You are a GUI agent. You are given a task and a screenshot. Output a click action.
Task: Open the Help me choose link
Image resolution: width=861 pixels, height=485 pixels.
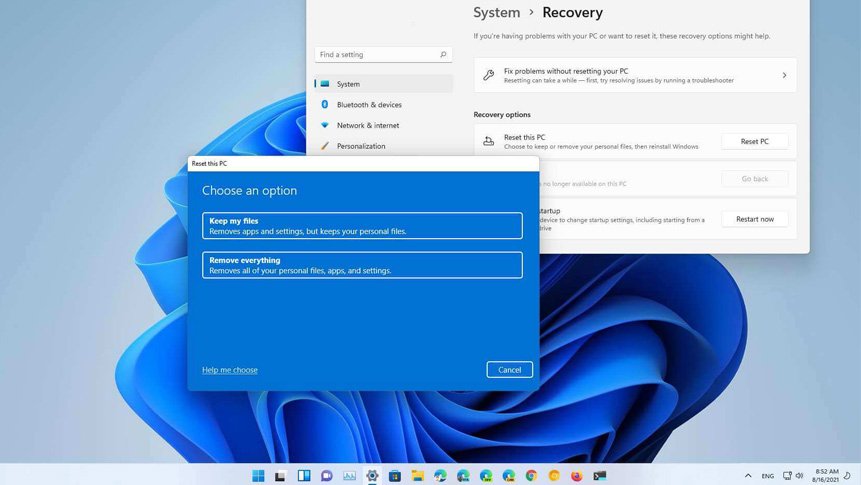click(x=230, y=370)
